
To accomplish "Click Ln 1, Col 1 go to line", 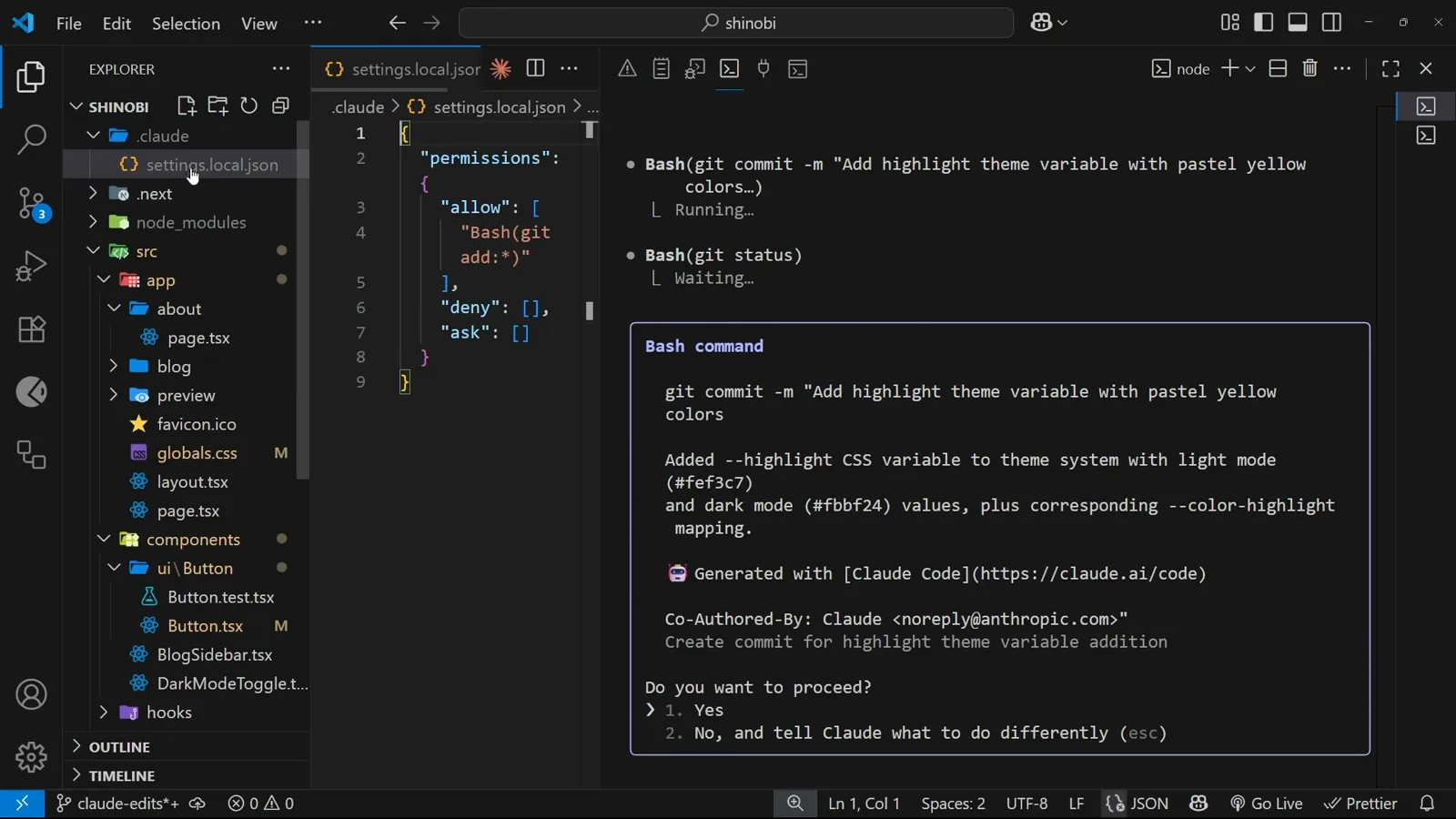I will pyautogui.click(x=864, y=804).
